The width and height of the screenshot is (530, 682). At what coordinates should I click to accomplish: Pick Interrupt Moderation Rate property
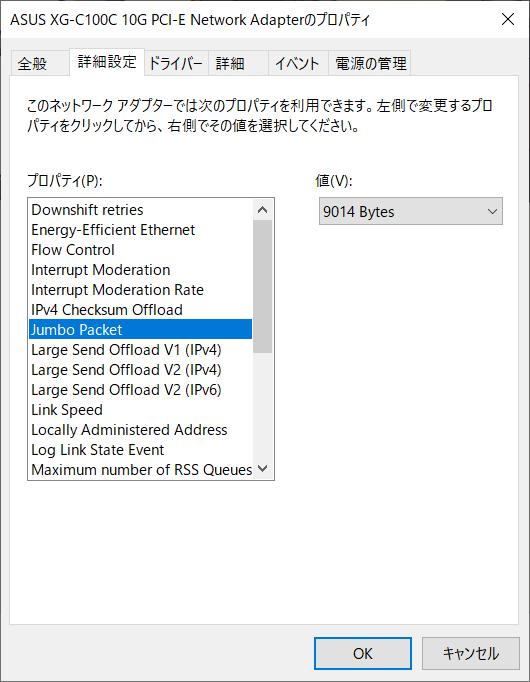click(140, 290)
